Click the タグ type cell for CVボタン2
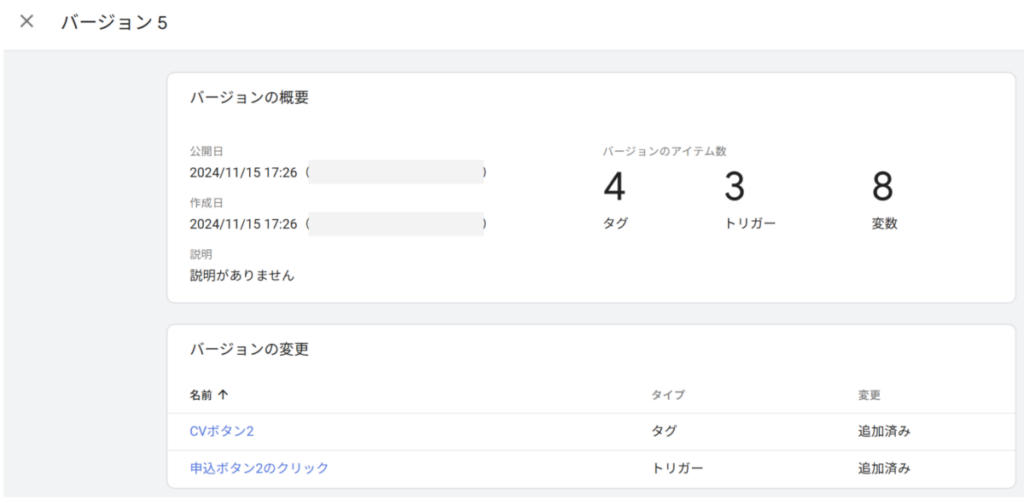This screenshot has height=499, width=1024. tap(664, 432)
